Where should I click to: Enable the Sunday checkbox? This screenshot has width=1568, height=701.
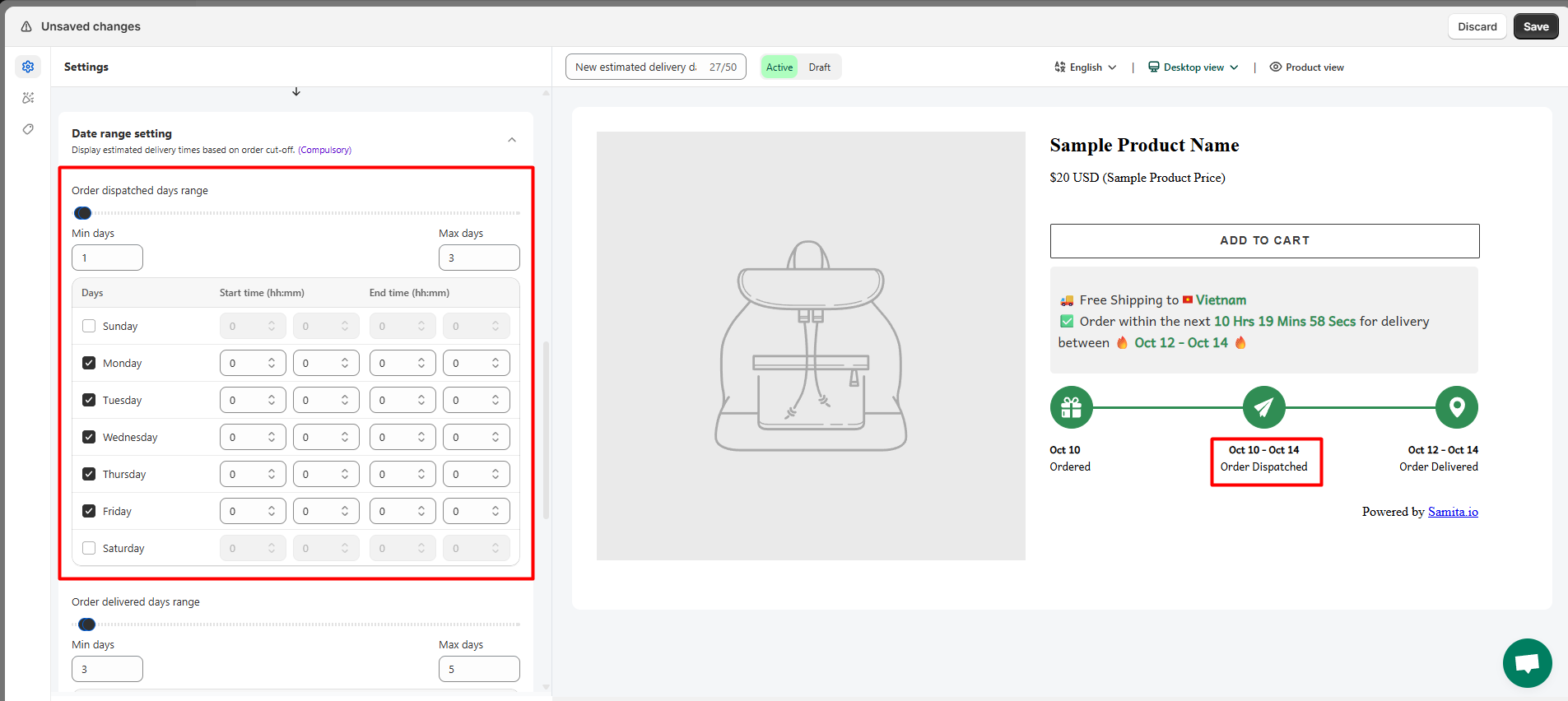(89, 326)
